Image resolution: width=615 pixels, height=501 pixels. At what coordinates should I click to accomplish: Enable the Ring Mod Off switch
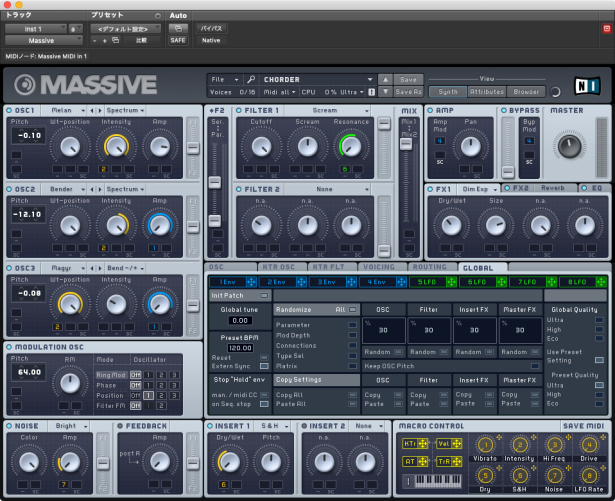(136, 375)
